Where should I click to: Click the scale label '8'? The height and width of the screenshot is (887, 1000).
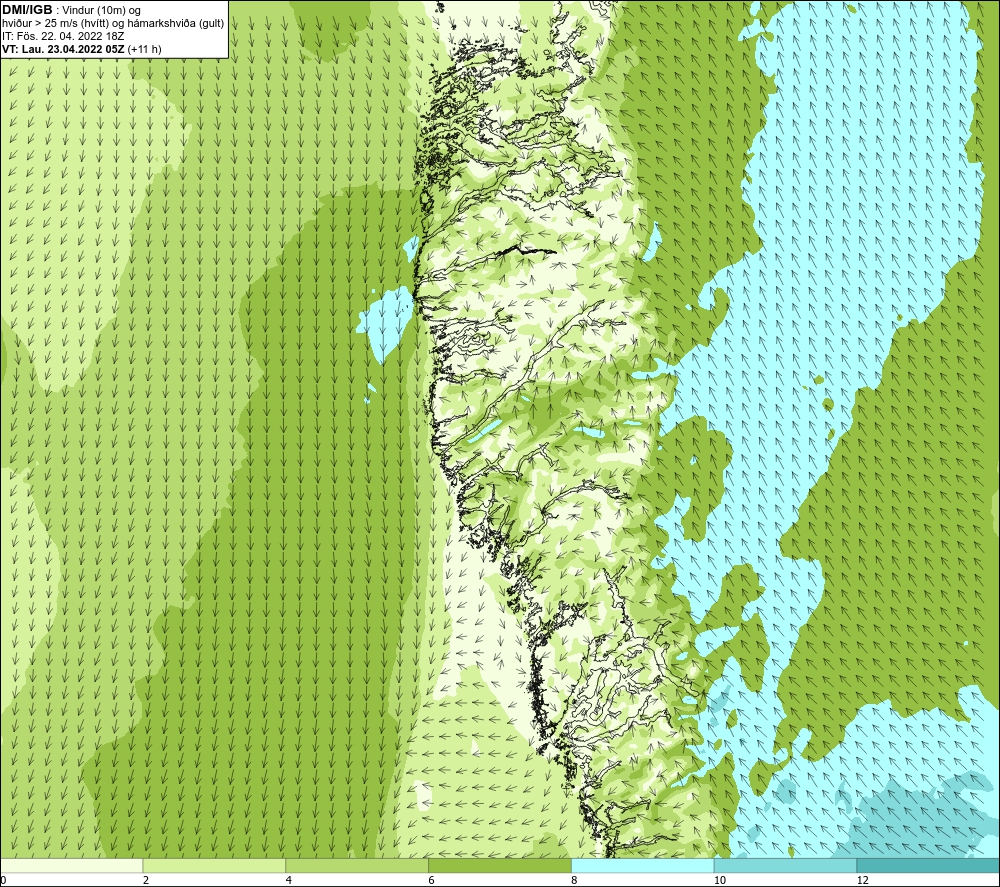point(575,881)
